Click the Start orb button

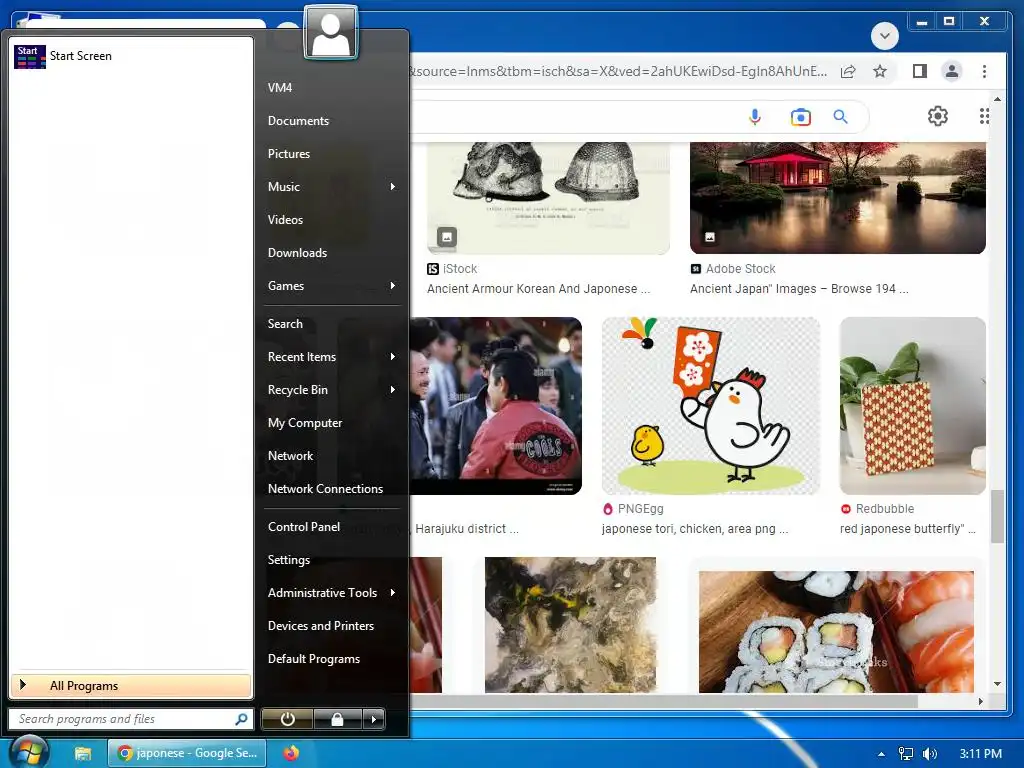click(29, 752)
